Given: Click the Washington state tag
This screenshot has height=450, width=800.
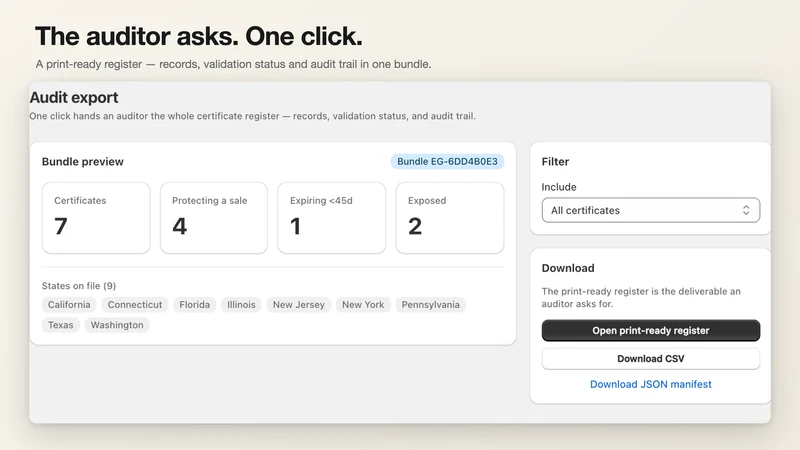Looking at the screenshot, I should point(117,325).
